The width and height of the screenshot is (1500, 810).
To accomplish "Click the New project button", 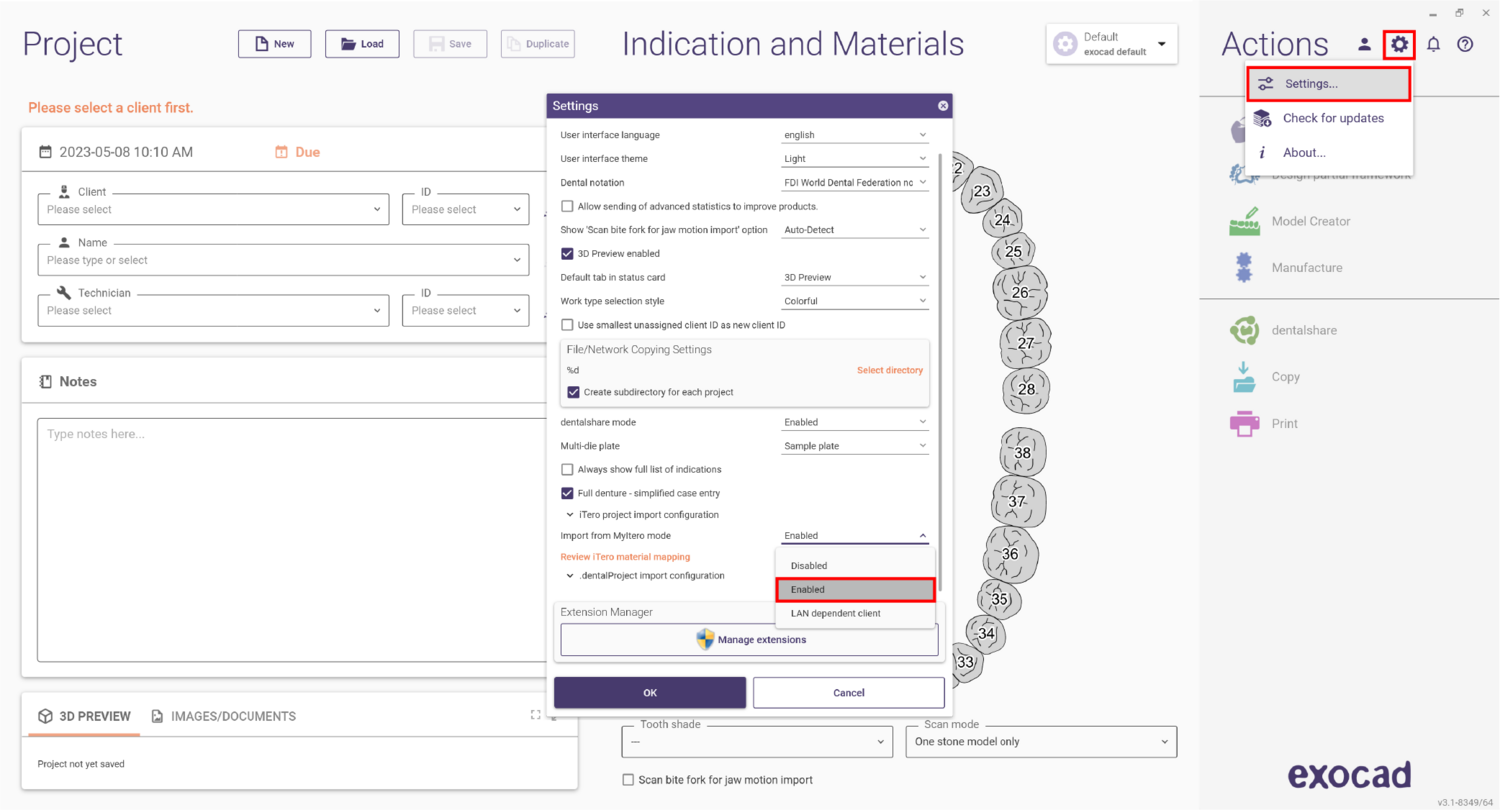I will (274, 44).
